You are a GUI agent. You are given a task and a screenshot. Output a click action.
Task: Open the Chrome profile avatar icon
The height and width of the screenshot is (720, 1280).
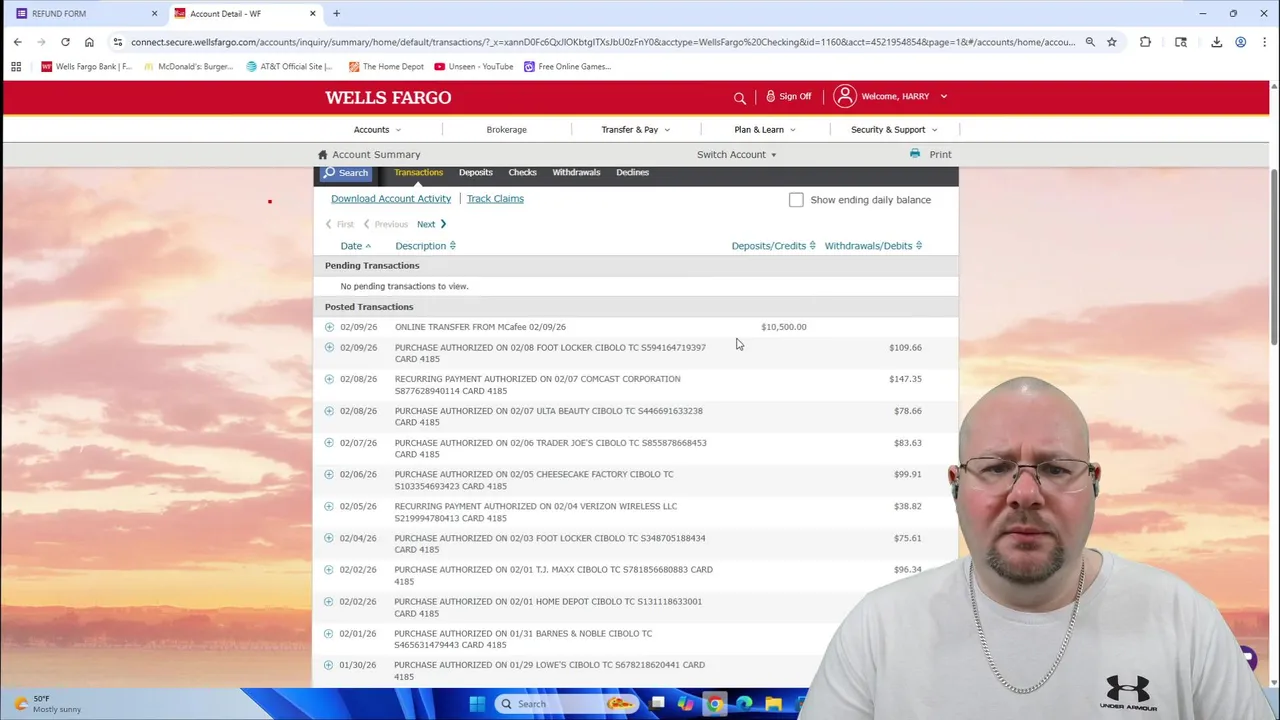[1240, 42]
